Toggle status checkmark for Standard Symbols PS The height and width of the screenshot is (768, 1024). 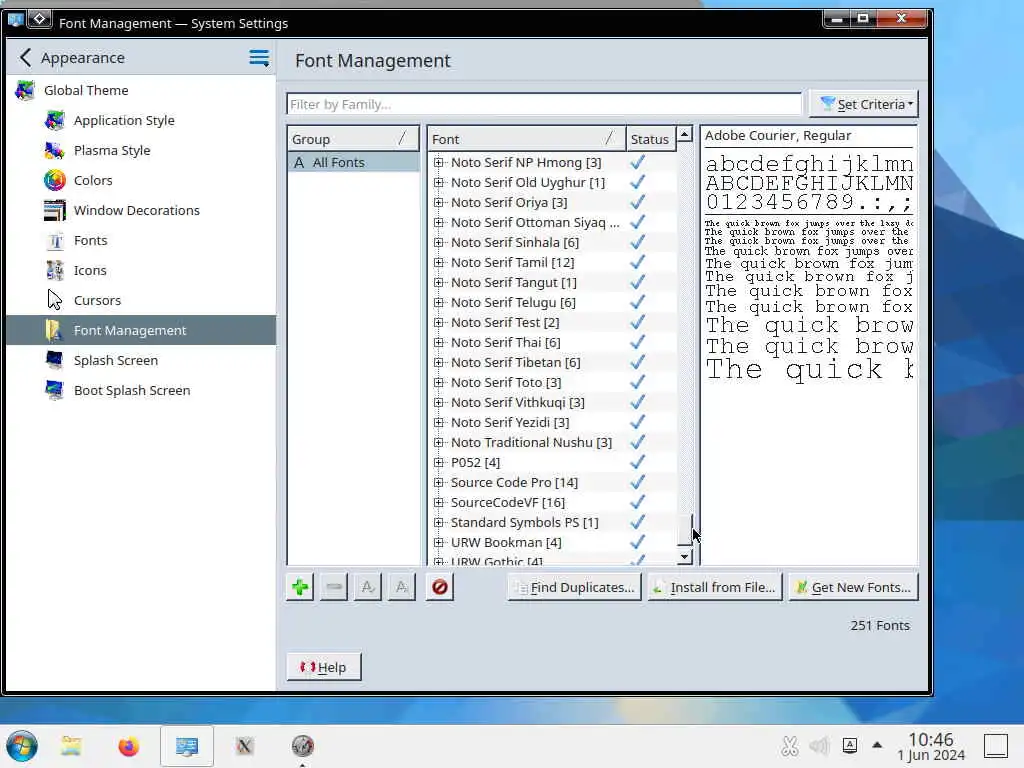(x=638, y=522)
